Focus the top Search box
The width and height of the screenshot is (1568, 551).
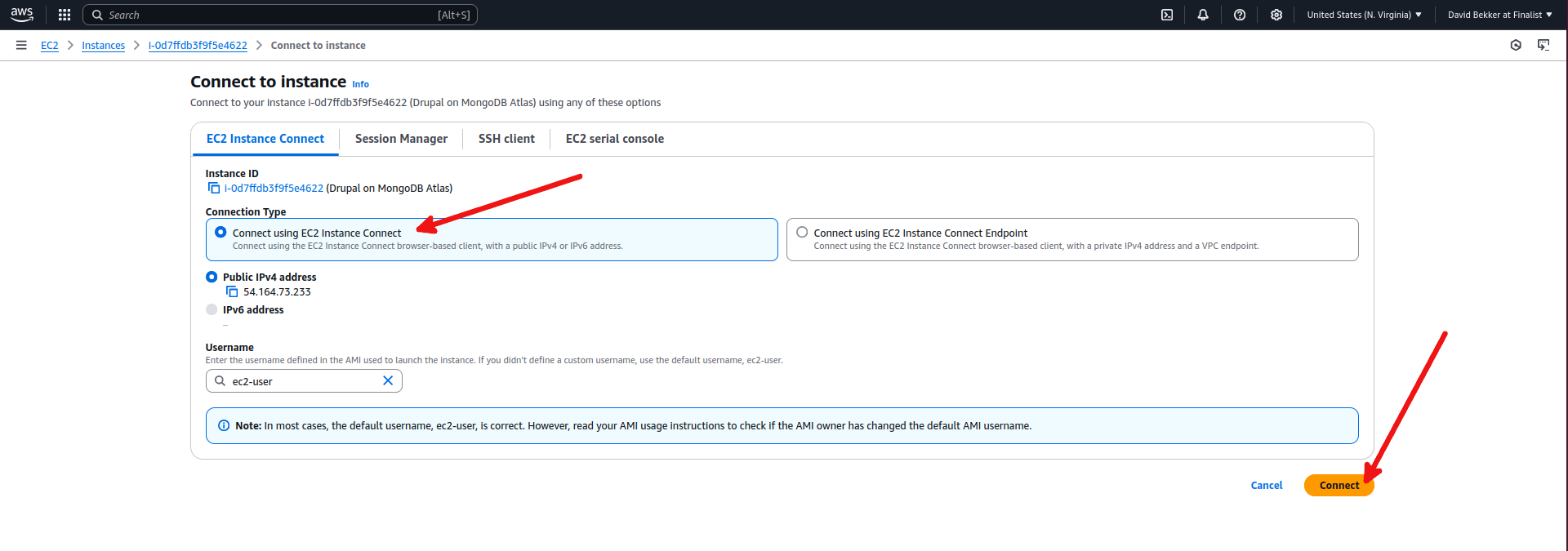280,15
